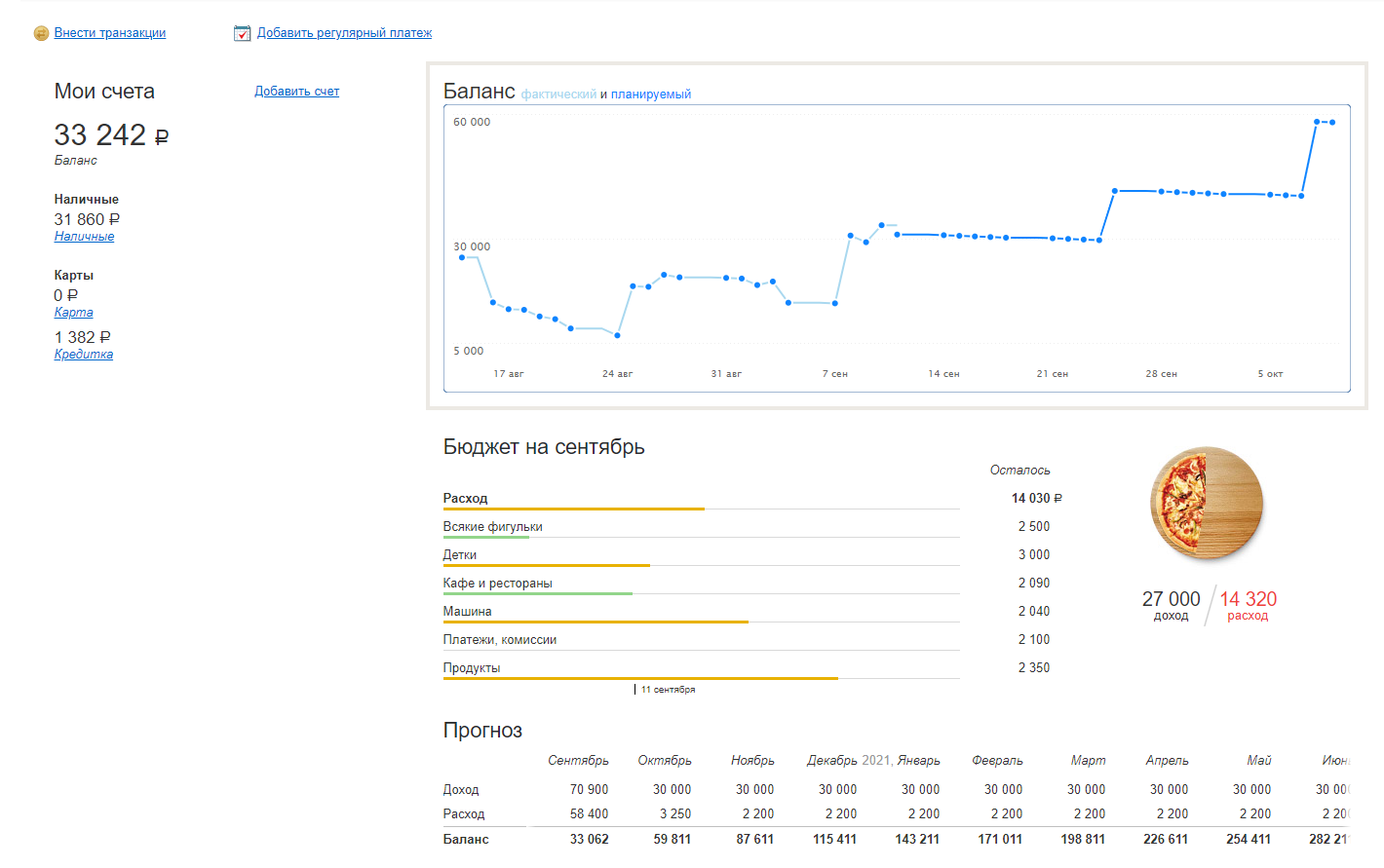Click October expense value 3 250
Viewport: 1384px width, 868px height.
coord(675,814)
